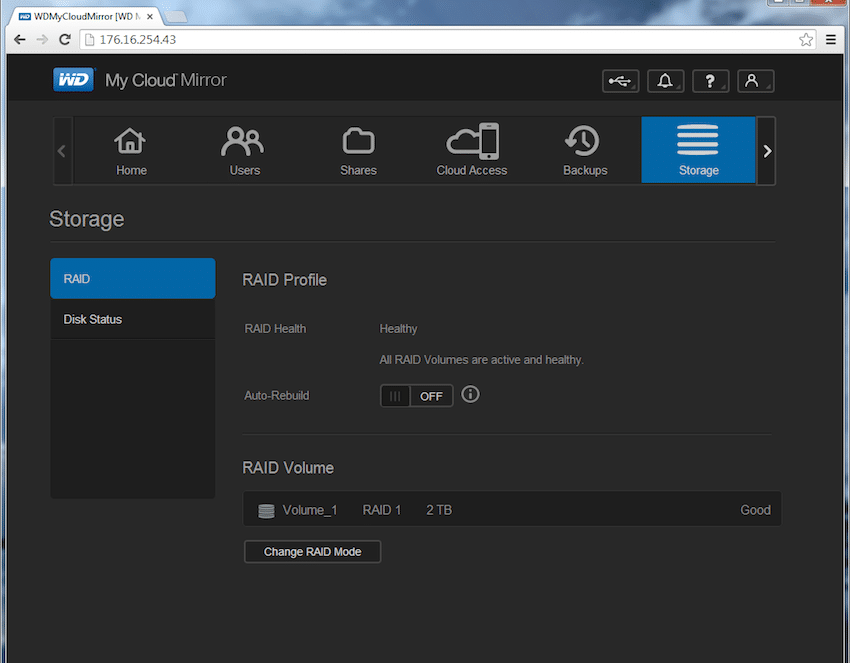Image resolution: width=850 pixels, height=663 pixels.
Task: Open the Cloud Access navigation tab
Action: 472,151
